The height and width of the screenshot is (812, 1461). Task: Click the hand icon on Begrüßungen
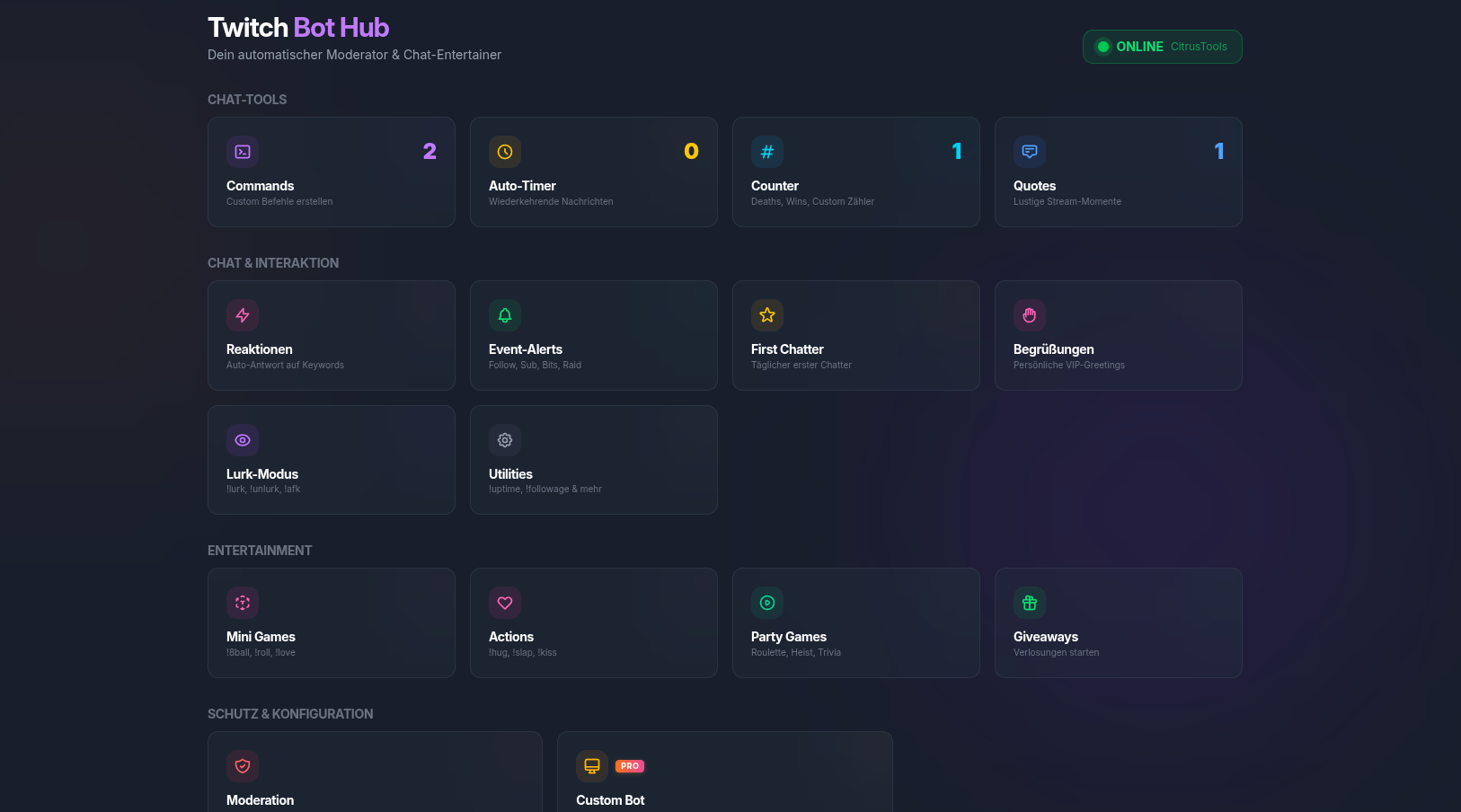[1030, 315]
